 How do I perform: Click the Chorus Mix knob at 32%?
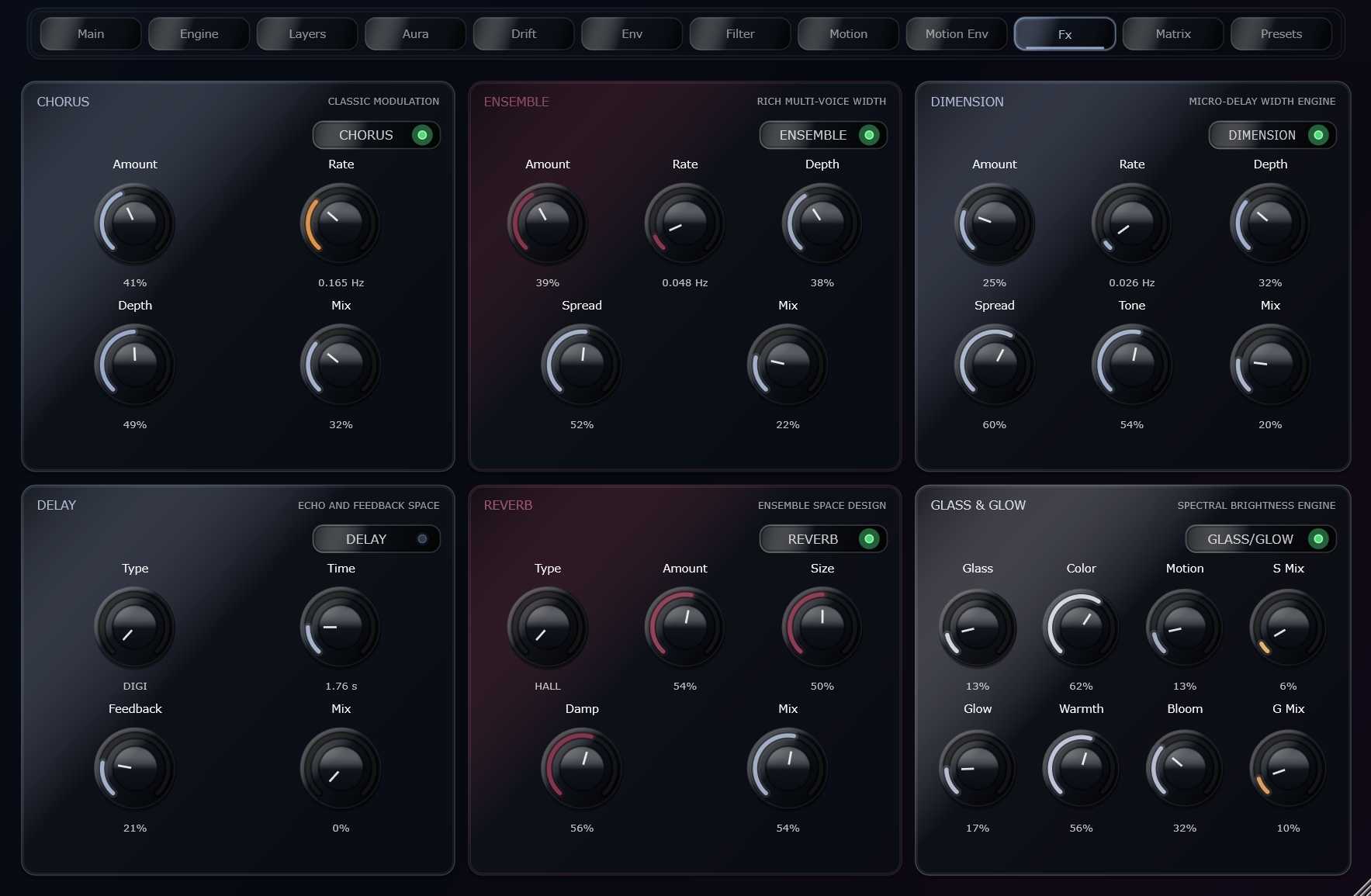pos(341,365)
